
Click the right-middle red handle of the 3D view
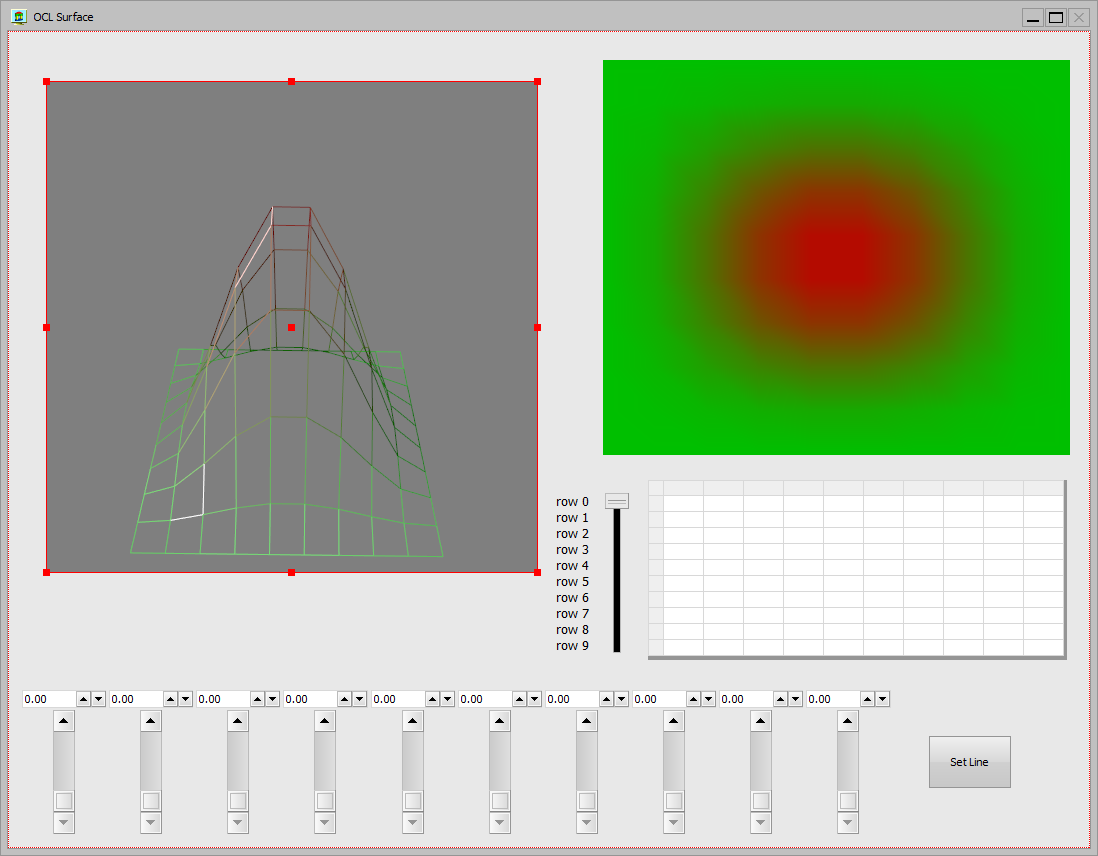pyautogui.click(x=537, y=327)
